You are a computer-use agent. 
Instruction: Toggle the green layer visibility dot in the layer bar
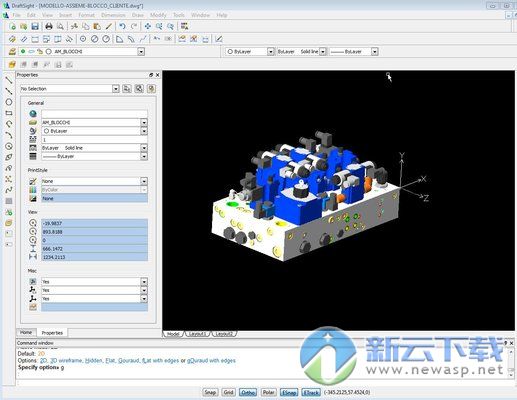pyautogui.click(x=23, y=52)
